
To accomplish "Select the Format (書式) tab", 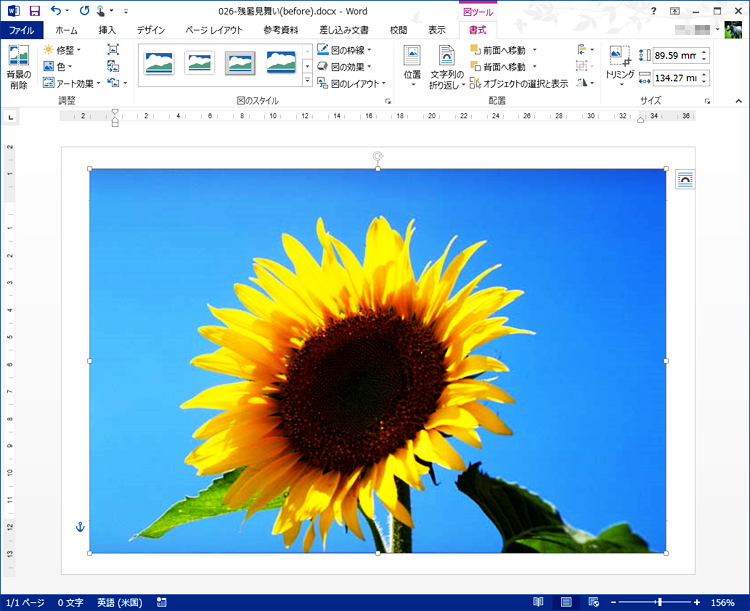I will click(477, 30).
